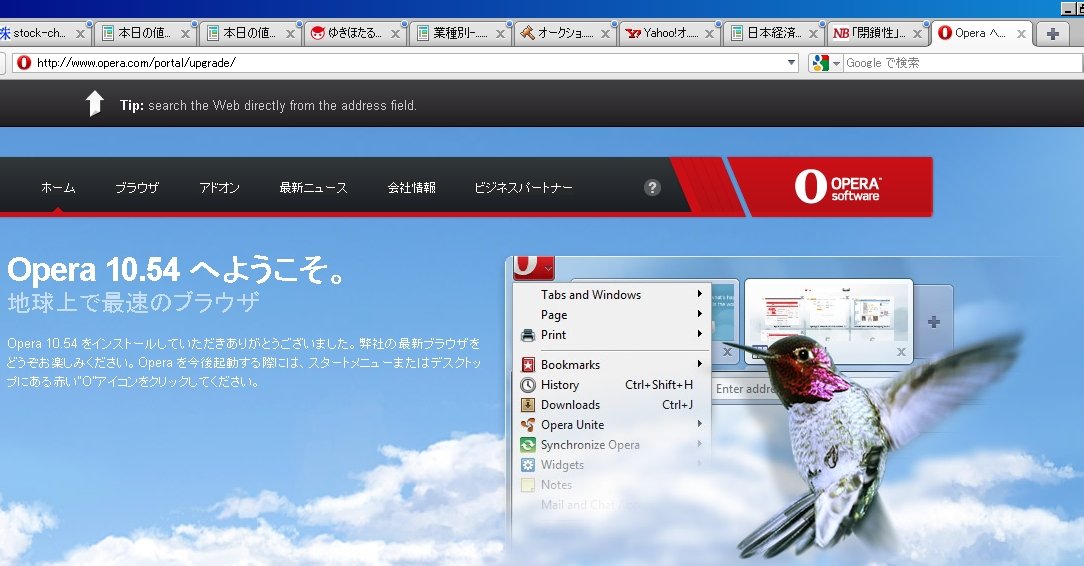Image resolution: width=1084 pixels, height=566 pixels.
Task: Click the red Opera icon in address field
Action: point(24,63)
